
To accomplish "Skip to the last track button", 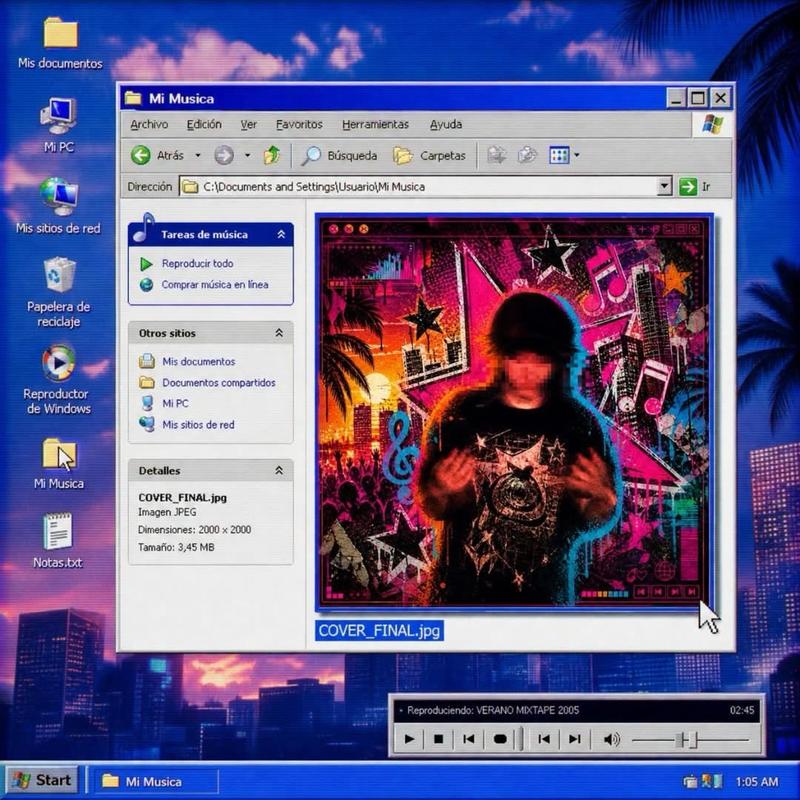I will [574, 739].
